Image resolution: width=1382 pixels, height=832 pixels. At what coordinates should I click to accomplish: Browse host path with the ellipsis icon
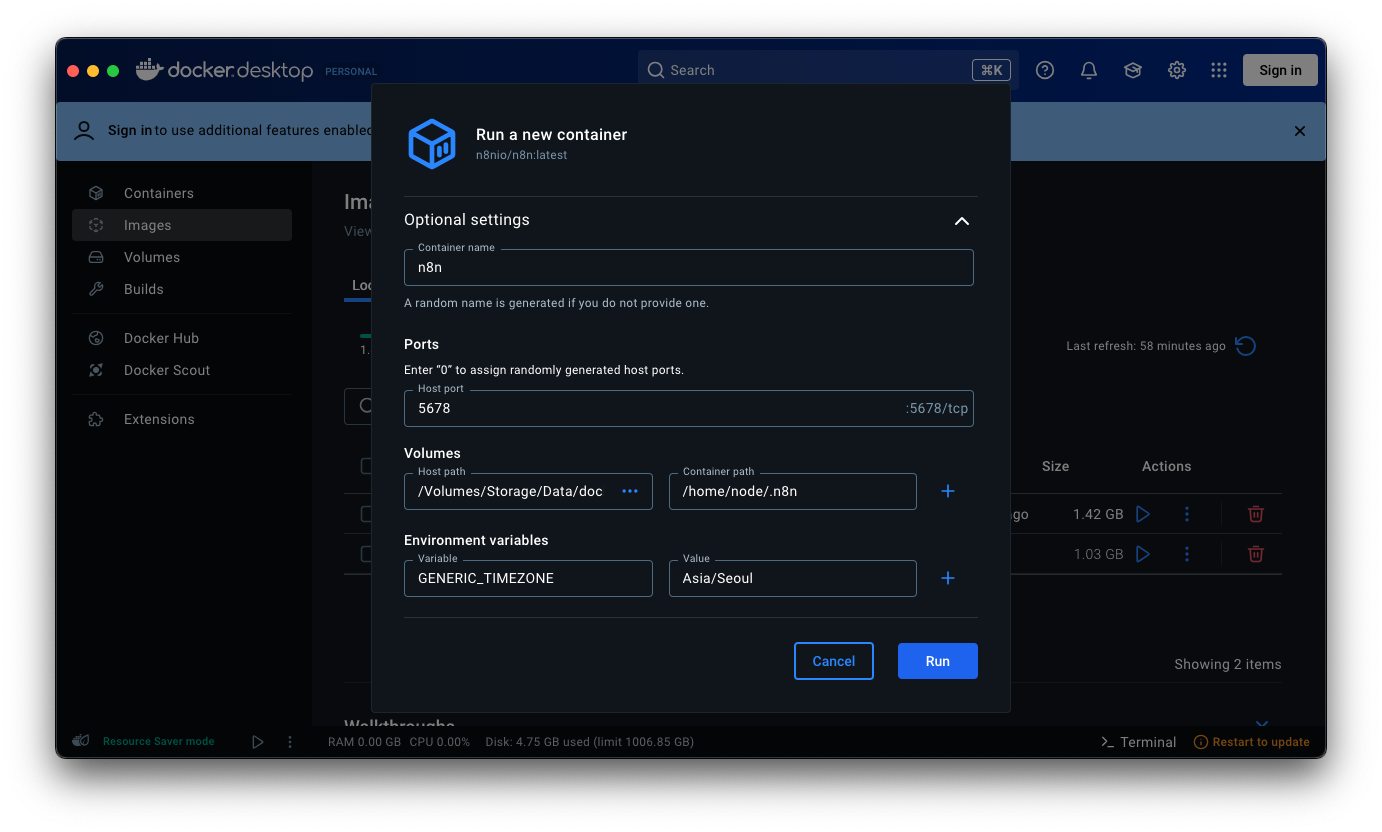pyautogui.click(x=630, y=491)
